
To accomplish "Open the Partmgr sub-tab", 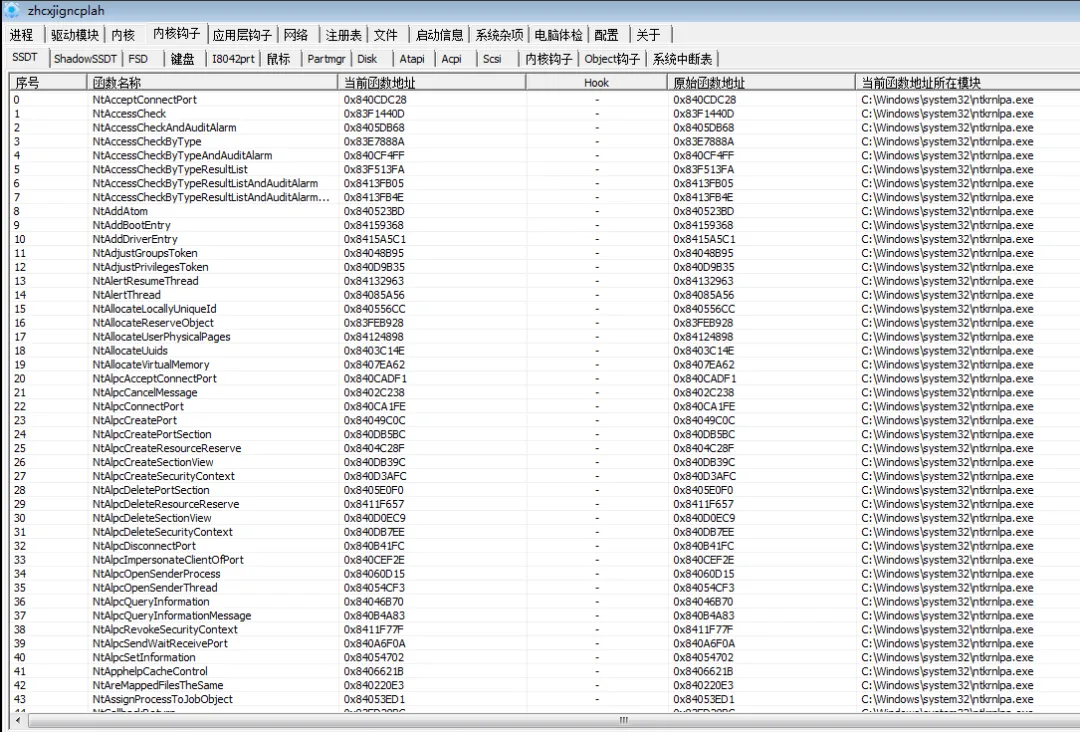I will [326, 59].
